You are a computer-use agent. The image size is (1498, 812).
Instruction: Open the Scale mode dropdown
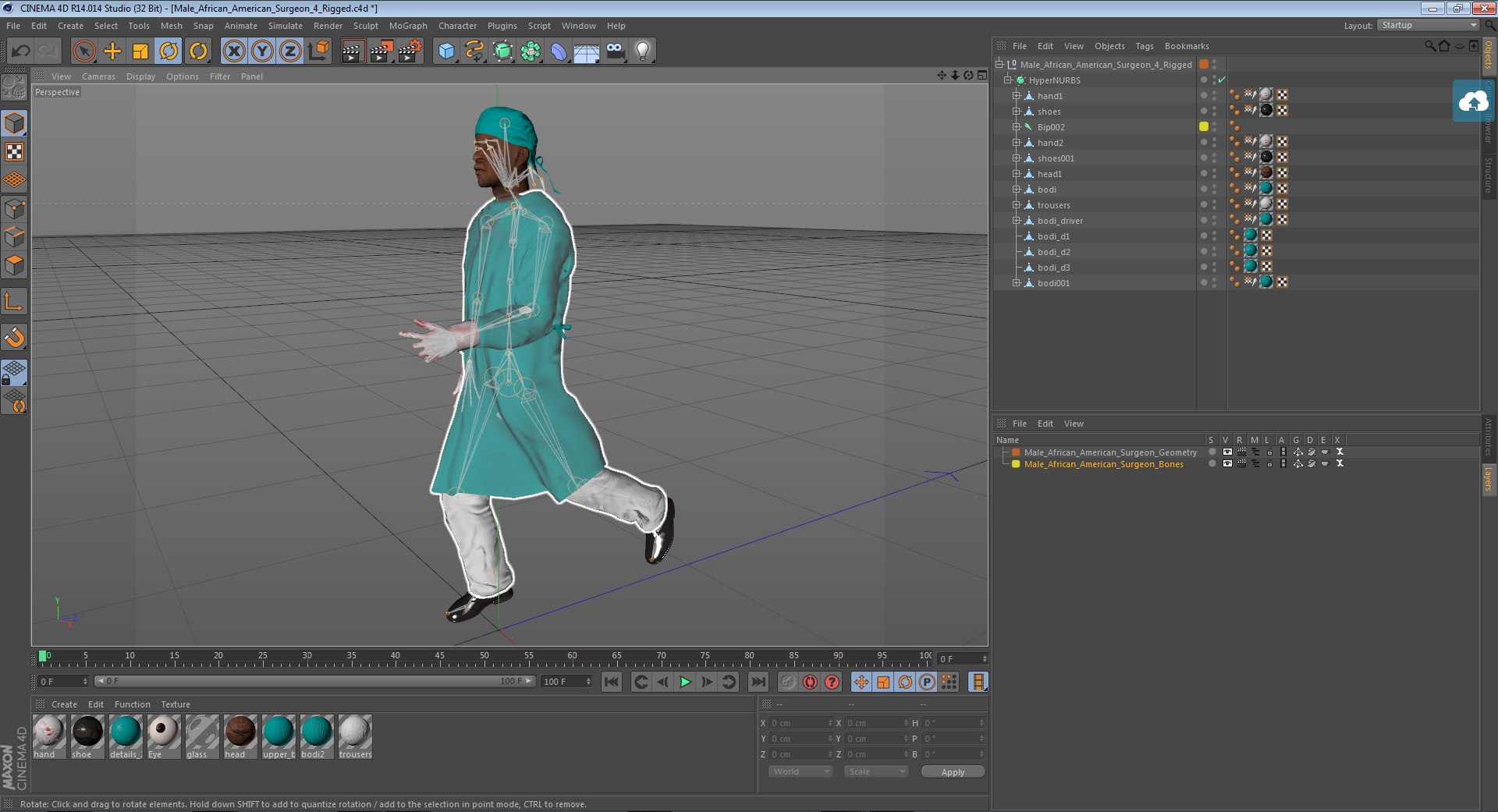point(876,771)
